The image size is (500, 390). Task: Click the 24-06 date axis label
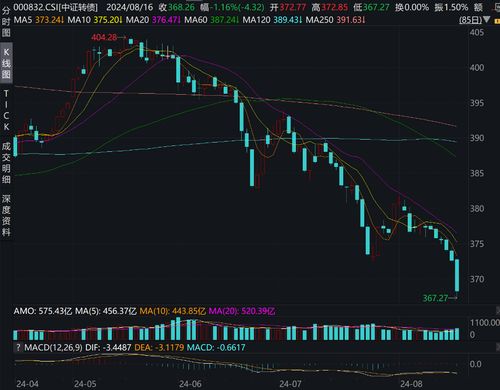[x=190, y=384]
